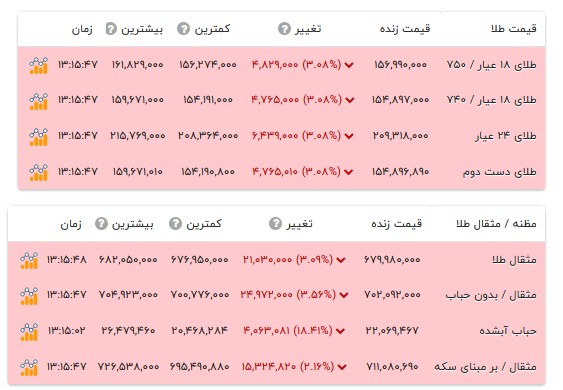The image size is (563, 390).
Task: Open the طلای دست دوم row link
Action: [499, 172]
